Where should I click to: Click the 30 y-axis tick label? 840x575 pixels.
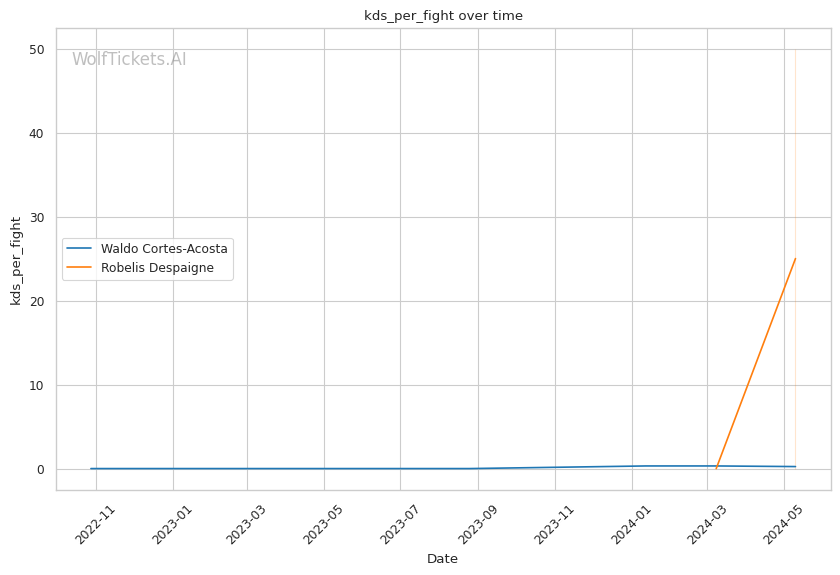click(x=37, y=218)
